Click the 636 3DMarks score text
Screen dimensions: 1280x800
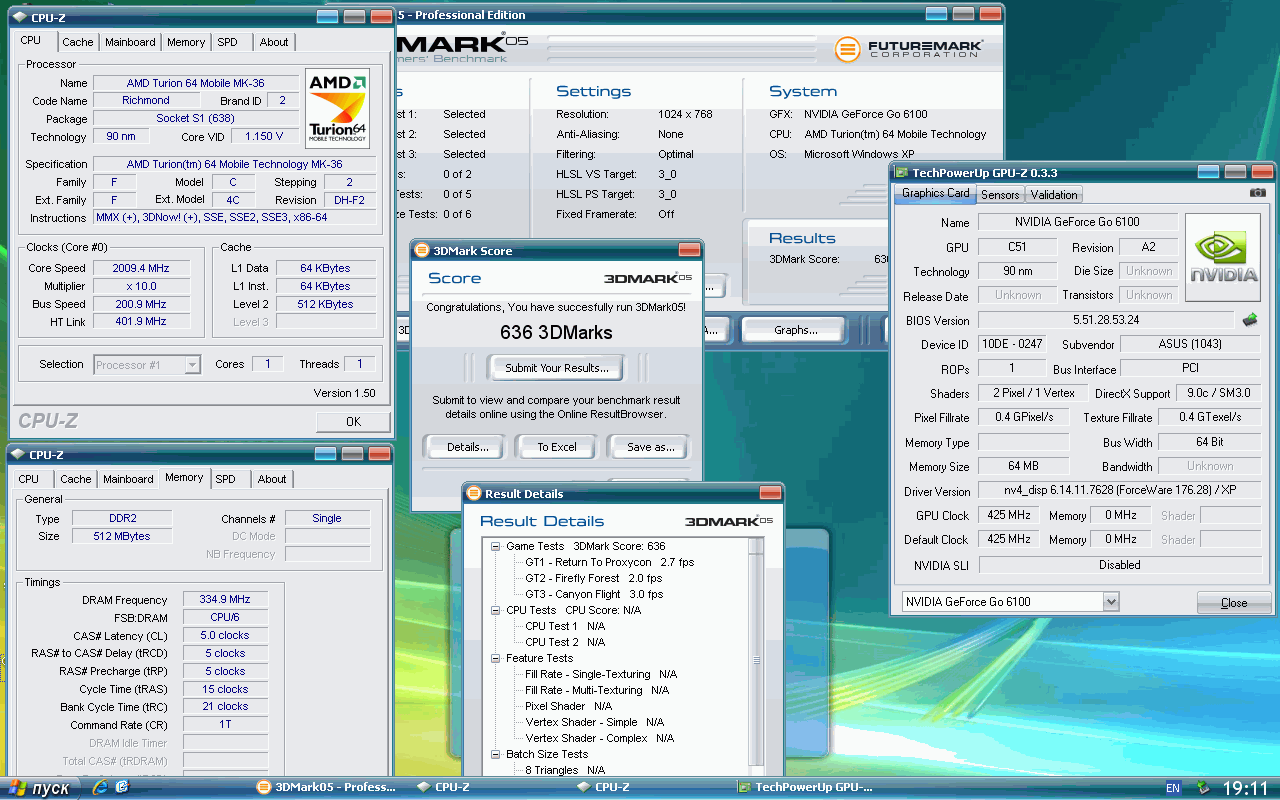pos(556,332)
